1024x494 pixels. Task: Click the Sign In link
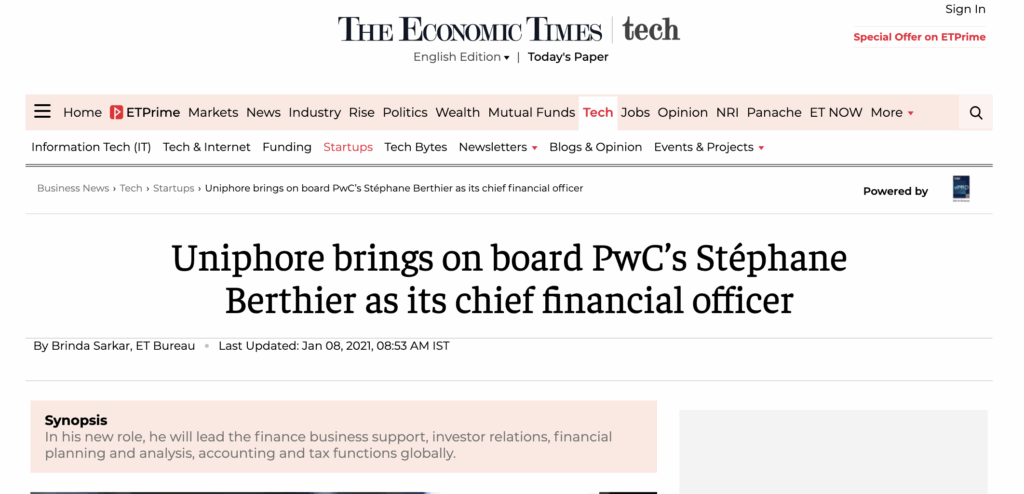pos(965,9)
